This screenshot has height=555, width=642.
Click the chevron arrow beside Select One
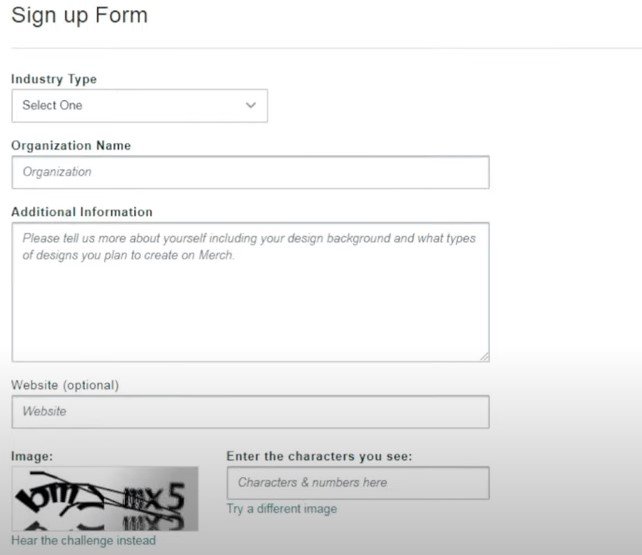click(251, 105)
